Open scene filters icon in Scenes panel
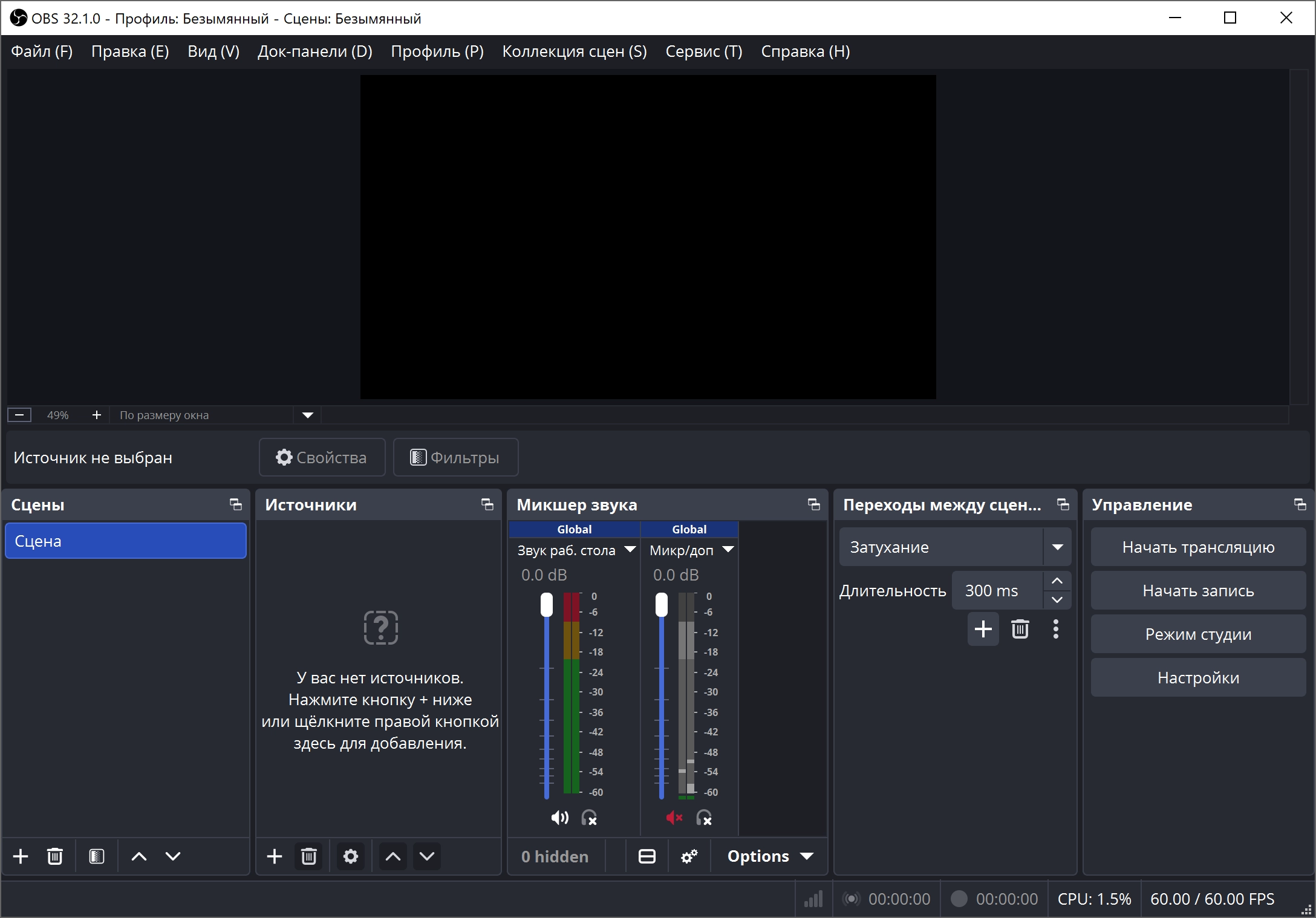This screenshot has width=1316, height=918. tap(97, 856)
